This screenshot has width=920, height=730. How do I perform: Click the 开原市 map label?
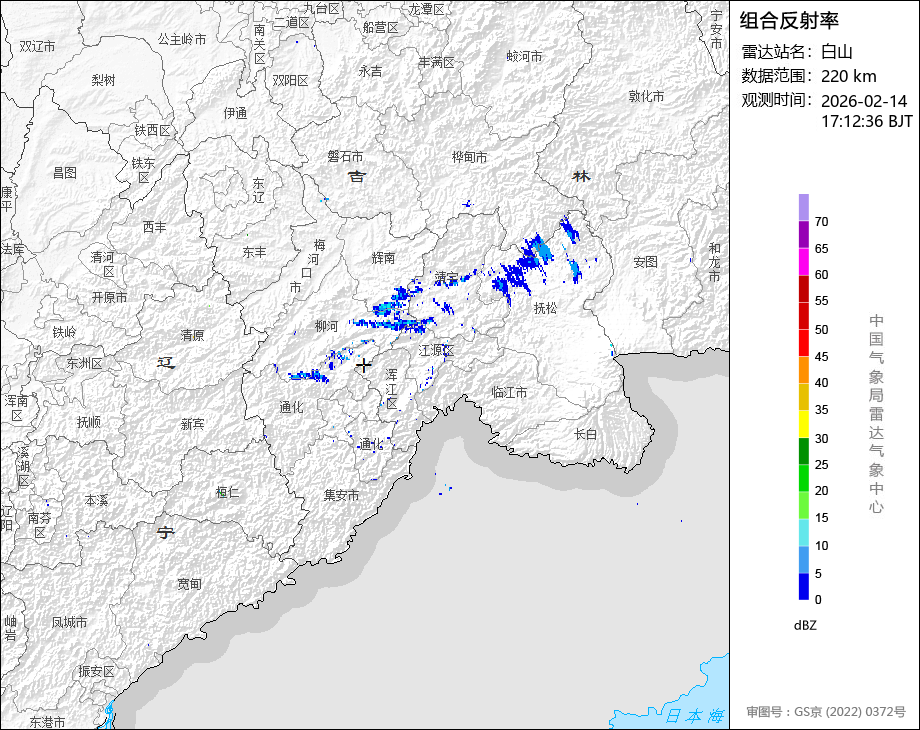pos(109,298)
